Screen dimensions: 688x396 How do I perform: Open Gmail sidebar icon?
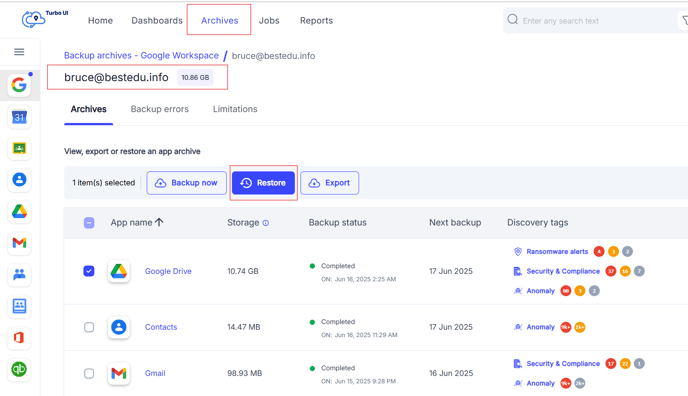pyautogui.click(x=19, y=243)
